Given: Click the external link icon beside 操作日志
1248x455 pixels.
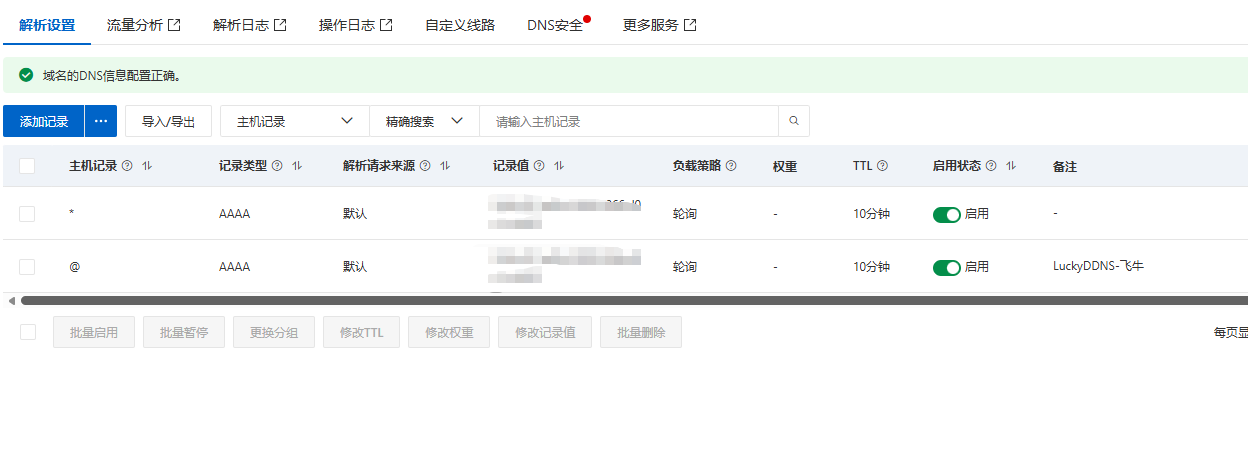Looking at the screenshot, I should click(x=386, y=25).
